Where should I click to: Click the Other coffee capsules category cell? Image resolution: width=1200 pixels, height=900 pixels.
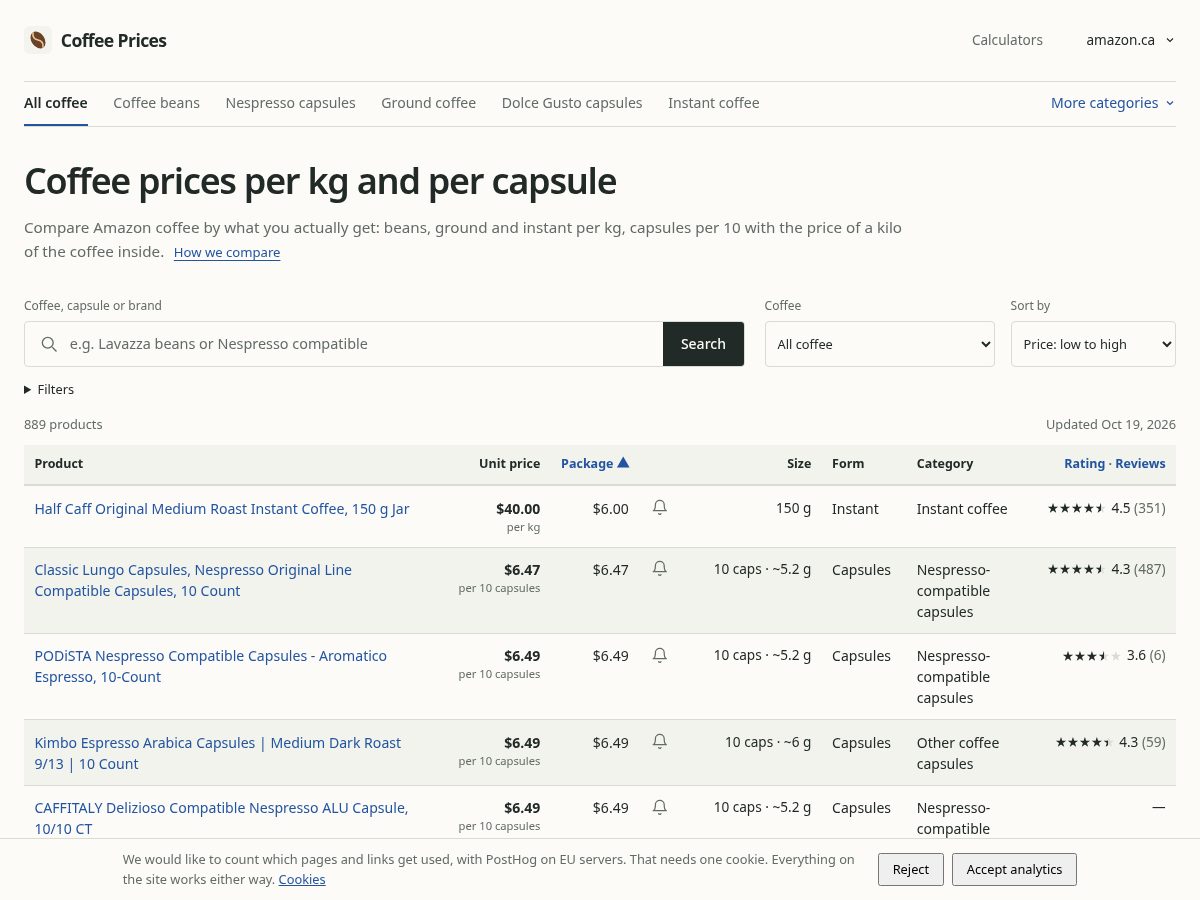958,753
